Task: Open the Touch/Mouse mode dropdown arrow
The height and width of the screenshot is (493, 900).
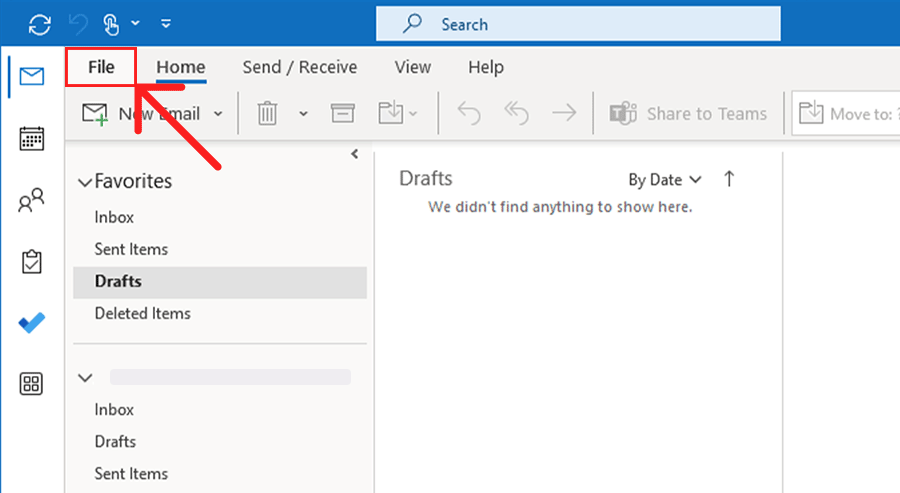Action: [x=135, y=24]
